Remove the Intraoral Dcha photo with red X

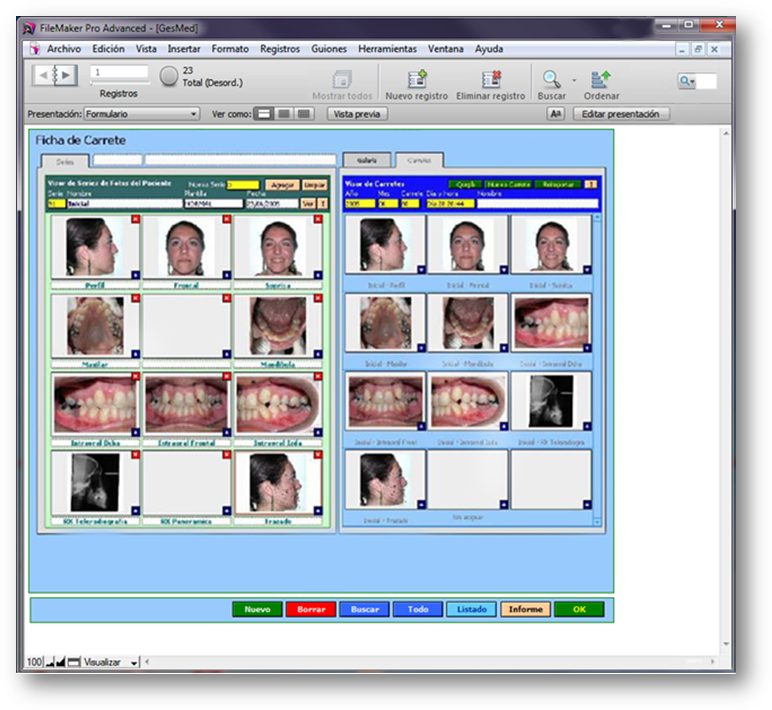(x=135, y=376)
